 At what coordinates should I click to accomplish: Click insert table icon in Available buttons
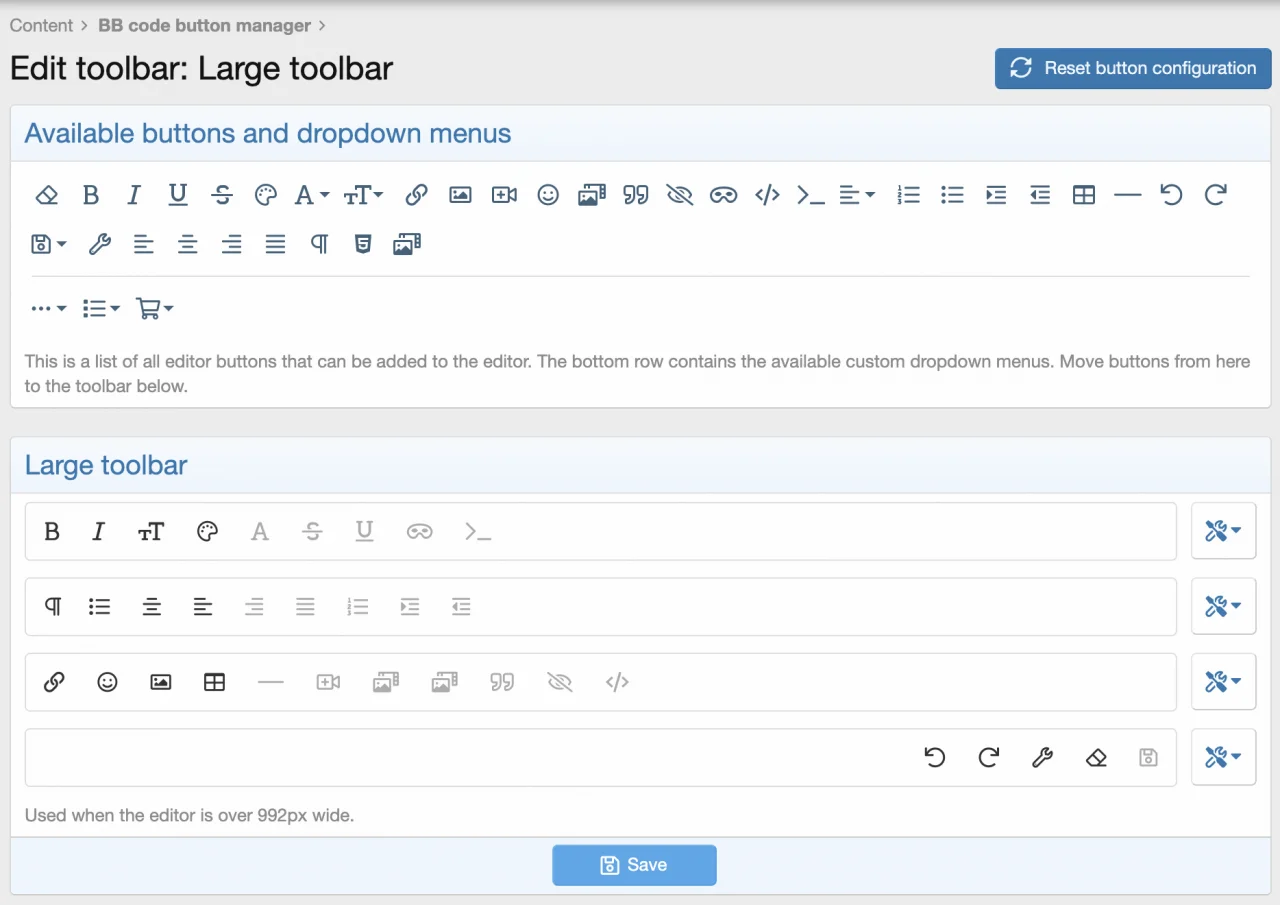point(1084,196)
